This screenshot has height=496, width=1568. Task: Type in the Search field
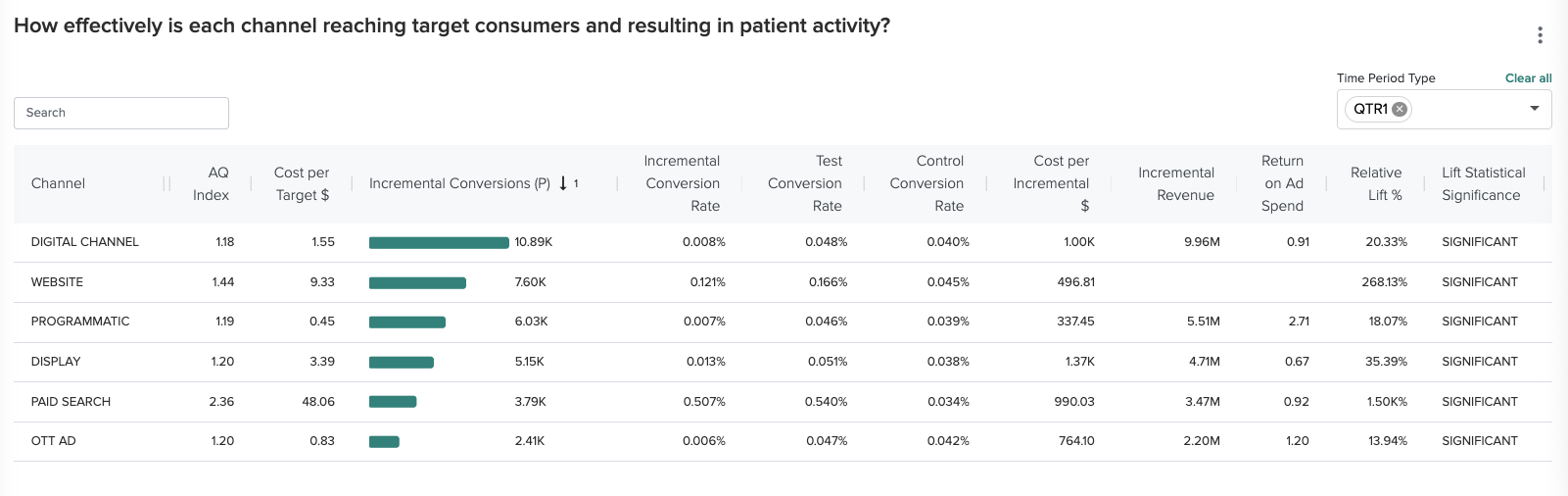point(121,113)
